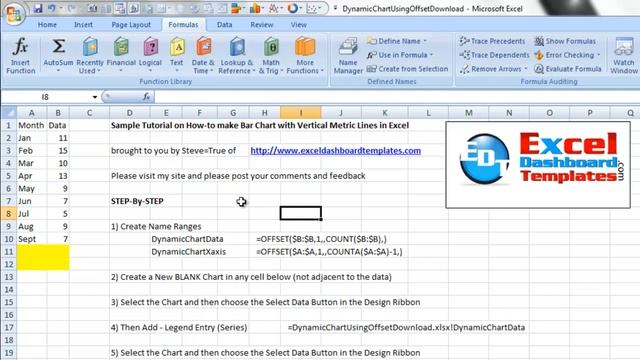Screen dimensions: 640x360
Task: Select '1) Create Name Ranges' cell
Action: click(x=156, y=226)
